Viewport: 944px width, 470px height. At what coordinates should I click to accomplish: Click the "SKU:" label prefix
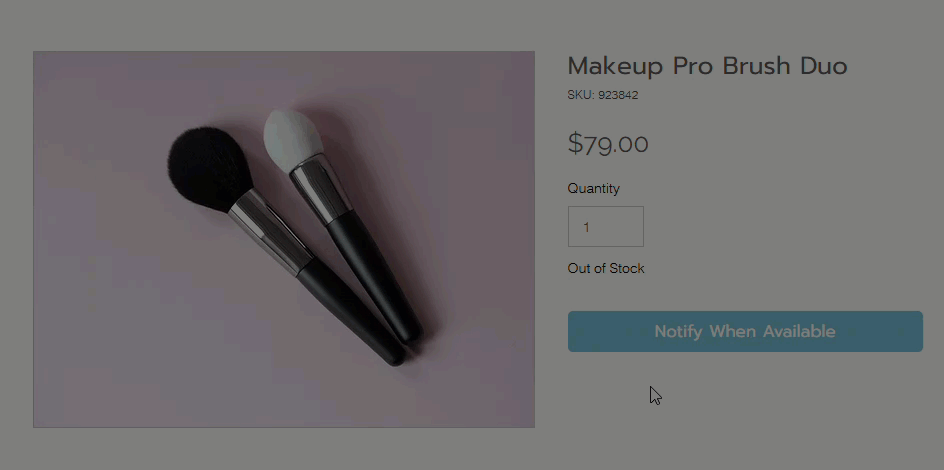581,96
